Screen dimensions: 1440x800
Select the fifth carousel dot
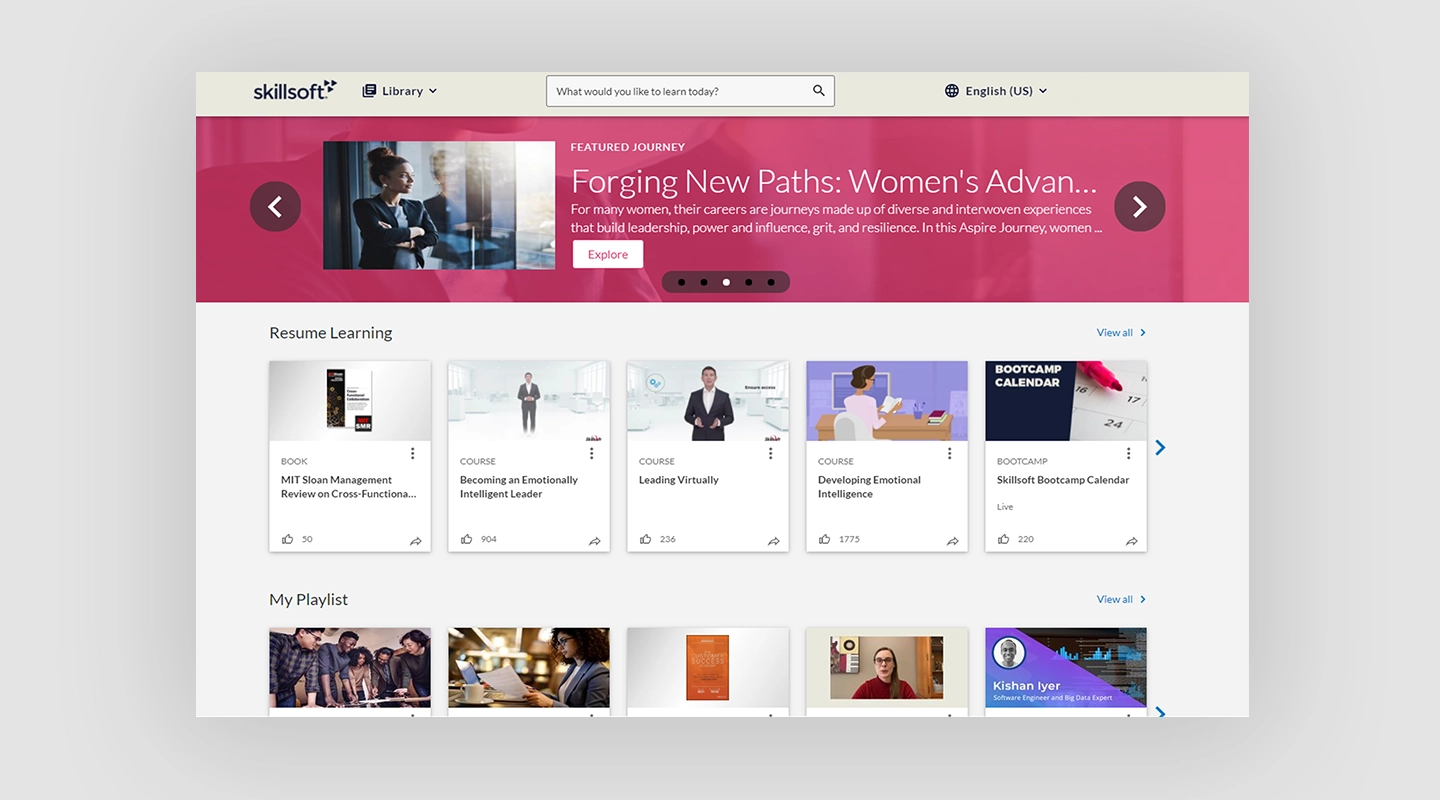click(x=771, y=282)
